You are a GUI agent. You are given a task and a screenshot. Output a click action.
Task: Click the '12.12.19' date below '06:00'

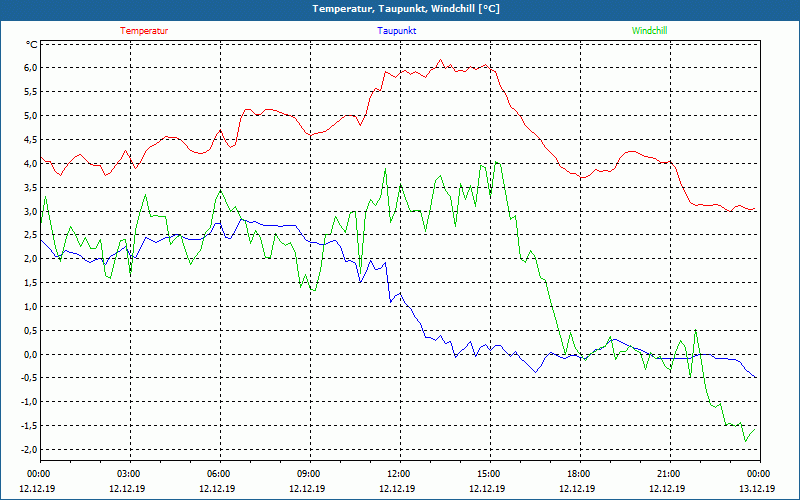pyautogui.click(x=217, y=488)
